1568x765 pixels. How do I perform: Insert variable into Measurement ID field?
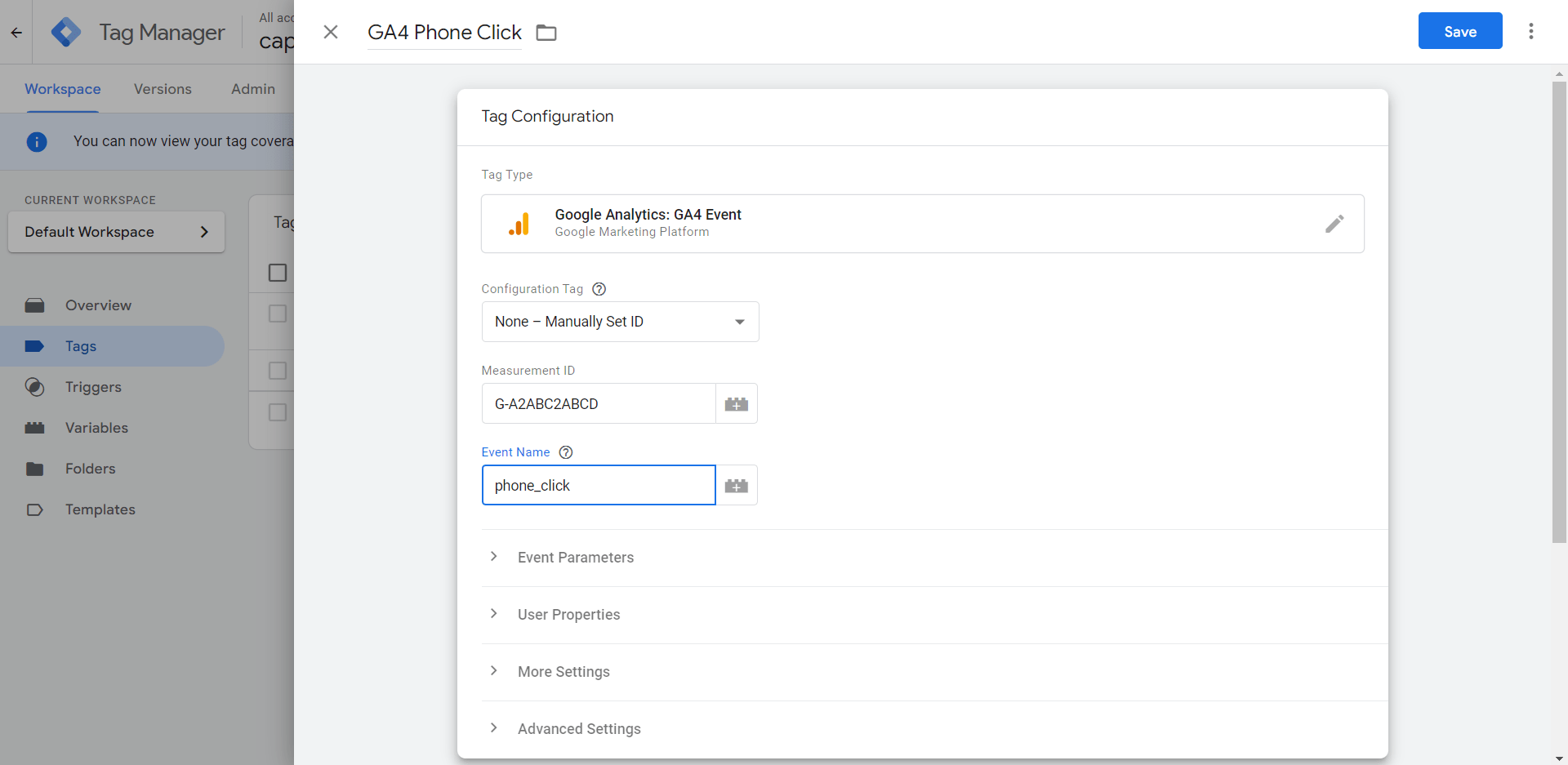(x=737, y=403)
